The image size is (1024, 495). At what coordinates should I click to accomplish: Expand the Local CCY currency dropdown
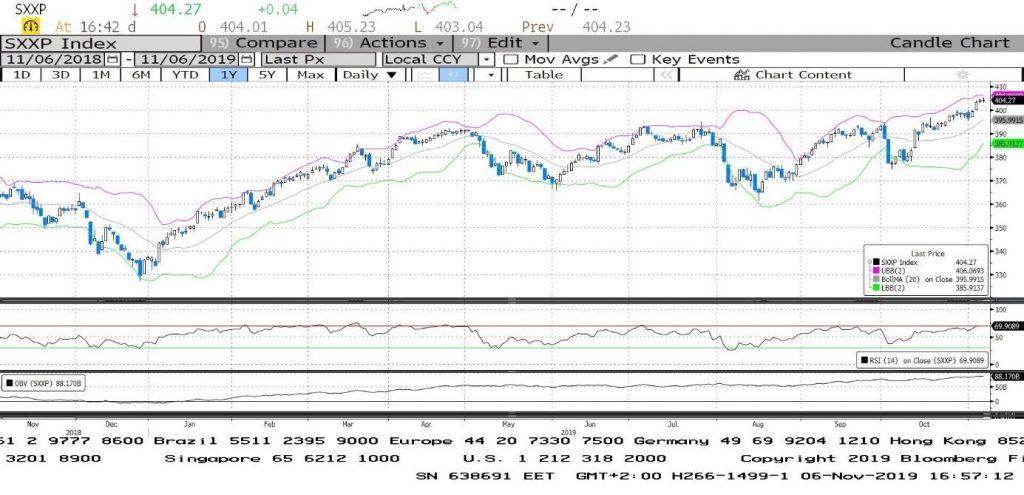point(487,59)
